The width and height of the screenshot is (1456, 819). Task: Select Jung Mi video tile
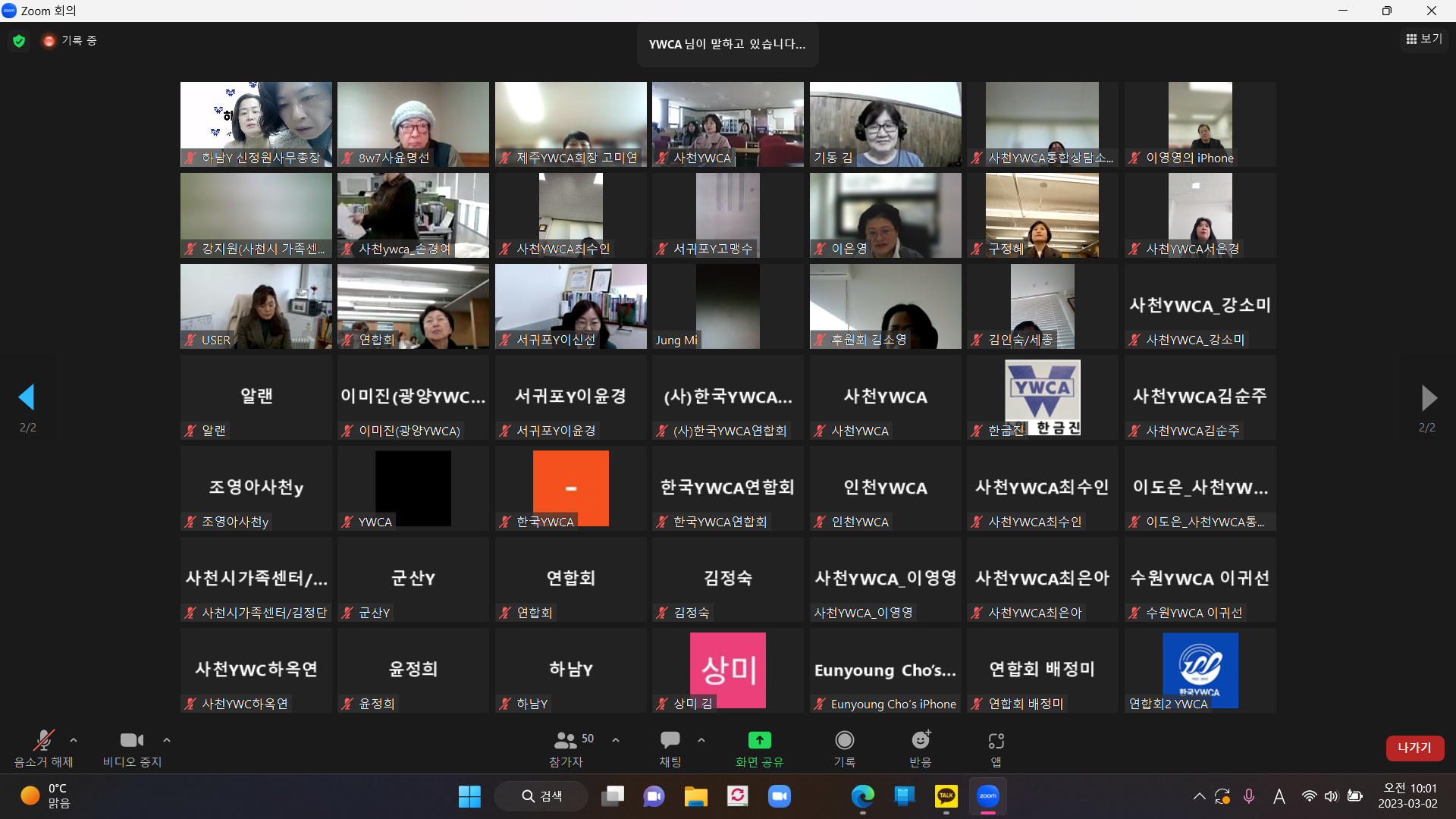728,306
